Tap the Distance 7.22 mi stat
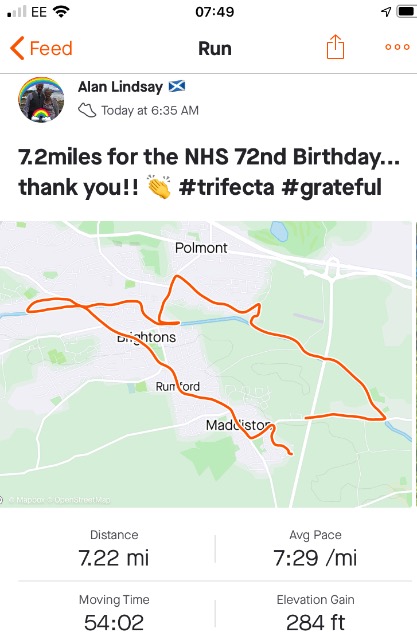417x640 pixels. (x=114, y=549)
